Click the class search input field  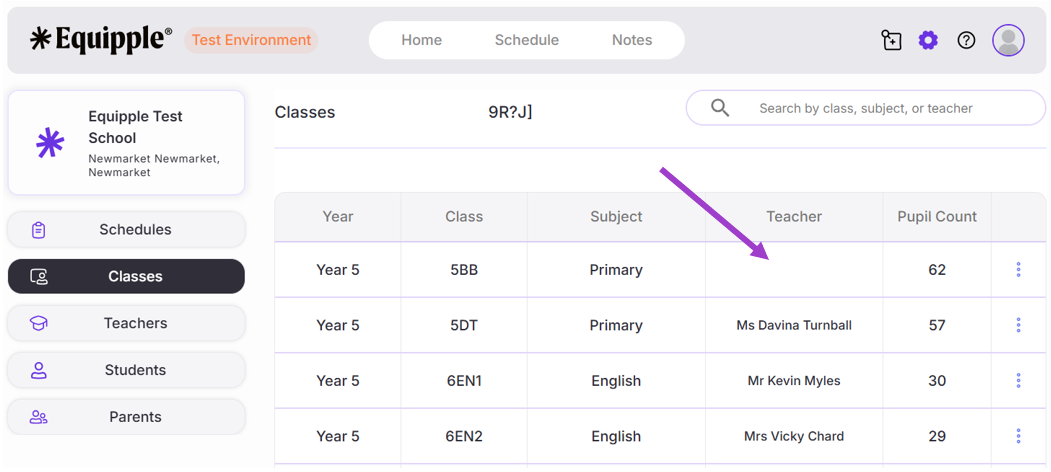coord(880,108)
